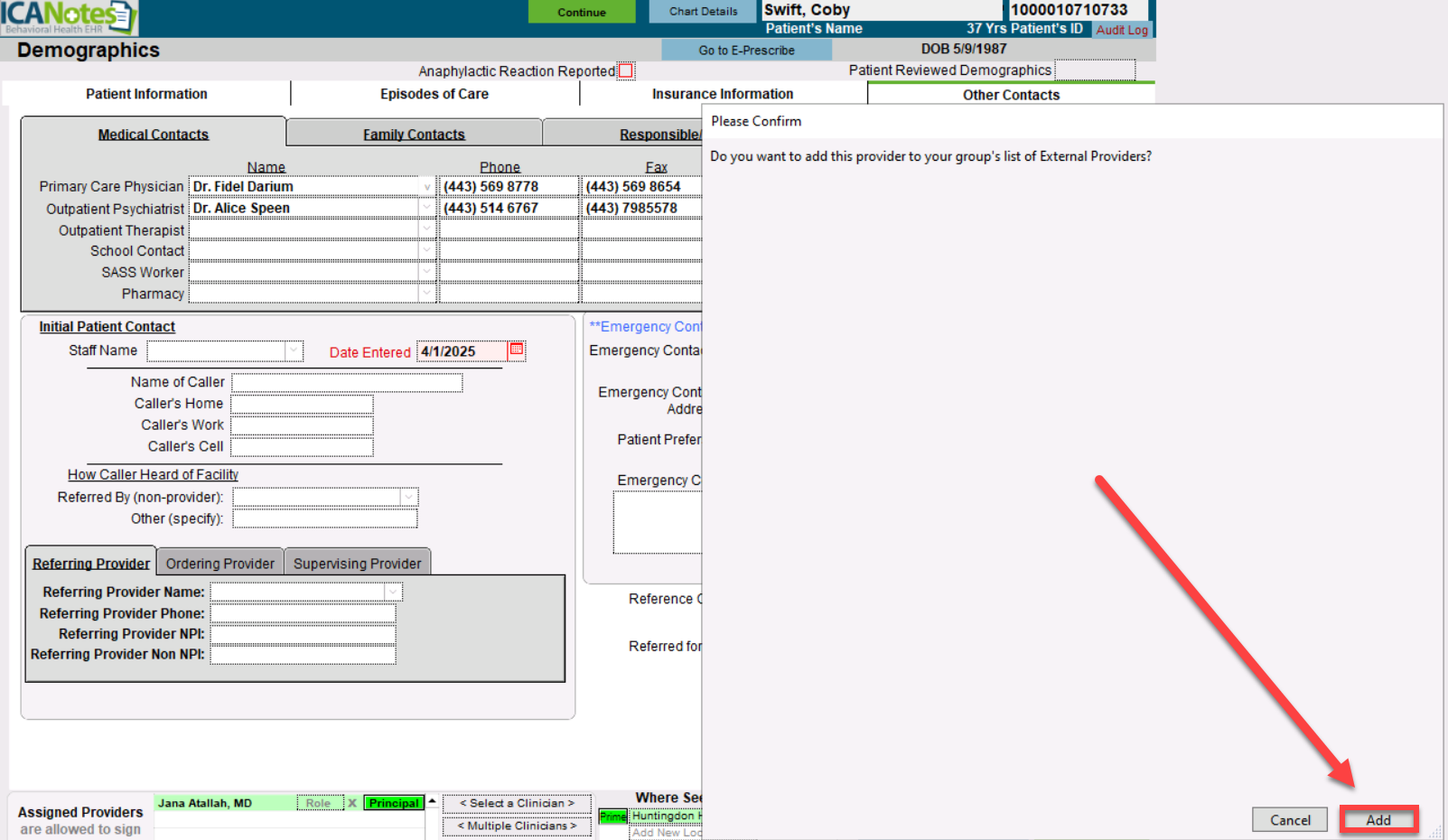Viewport: 1448px width, 840px height.
Task: Click the green Continue button
Action: 582,12
